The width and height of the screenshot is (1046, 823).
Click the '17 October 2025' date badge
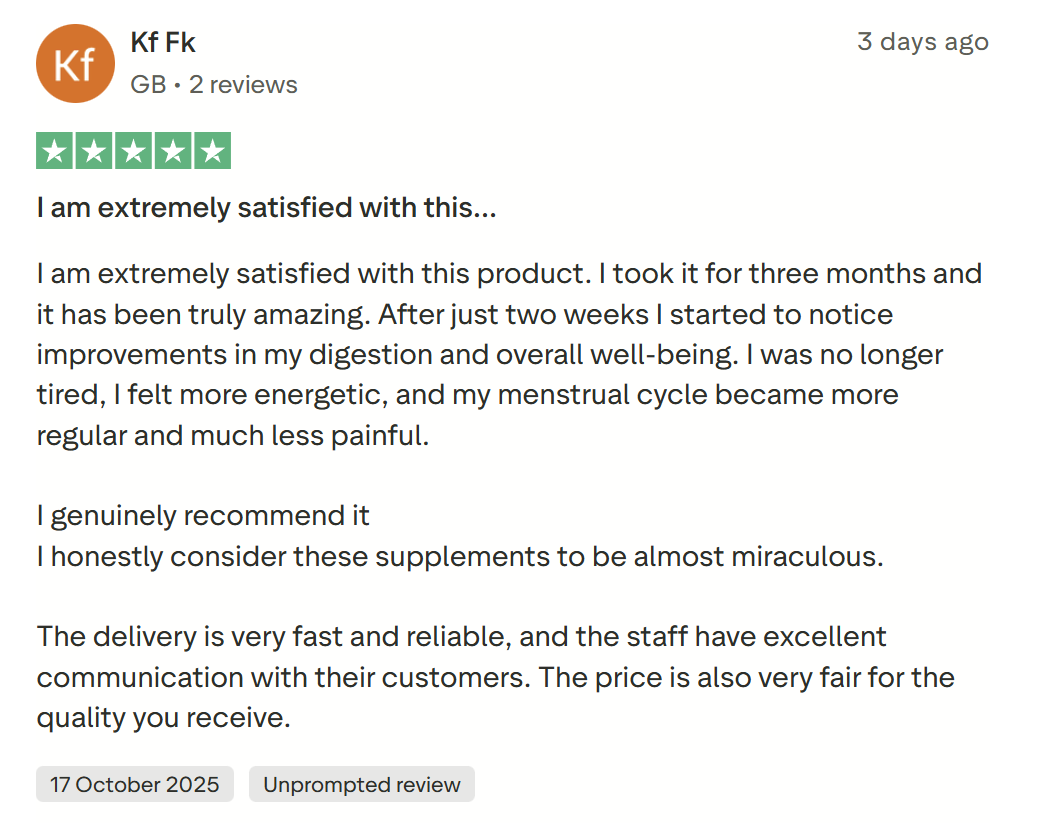click(134, 785)
